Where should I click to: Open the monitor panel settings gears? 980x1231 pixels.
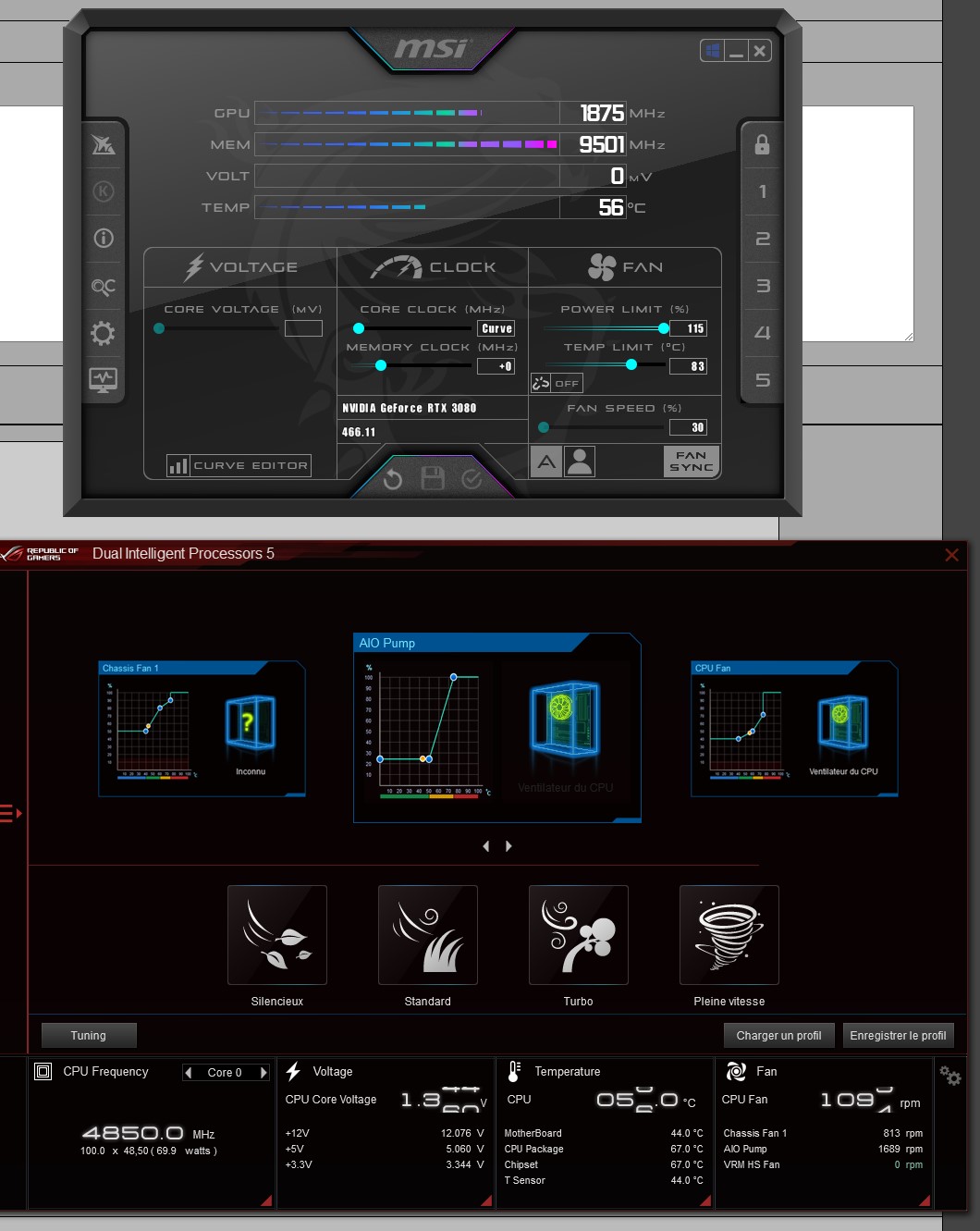pyautogui.click(x=949, y=1076)
